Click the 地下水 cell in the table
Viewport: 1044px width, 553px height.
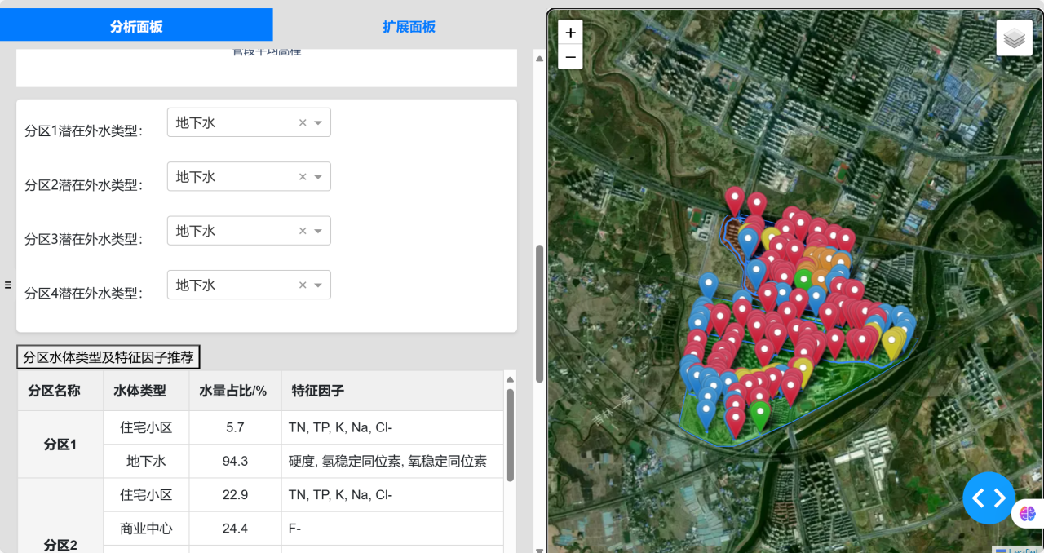(146, 461)
